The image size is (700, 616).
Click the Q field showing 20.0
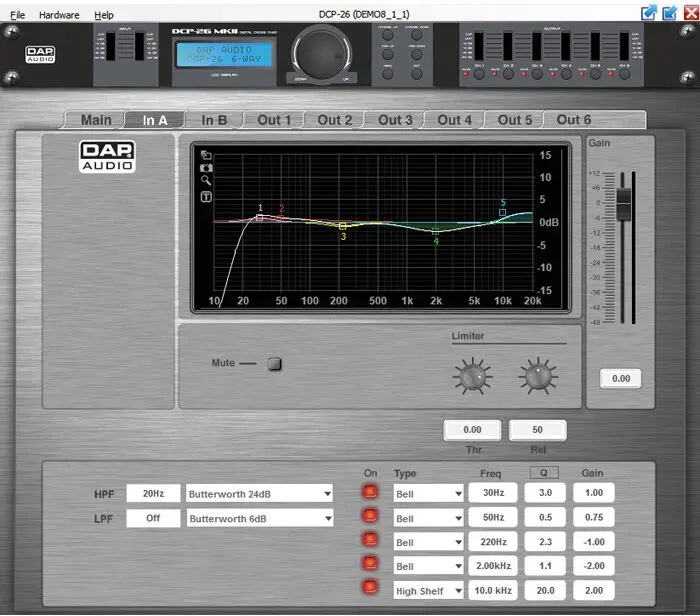point(545,590)
